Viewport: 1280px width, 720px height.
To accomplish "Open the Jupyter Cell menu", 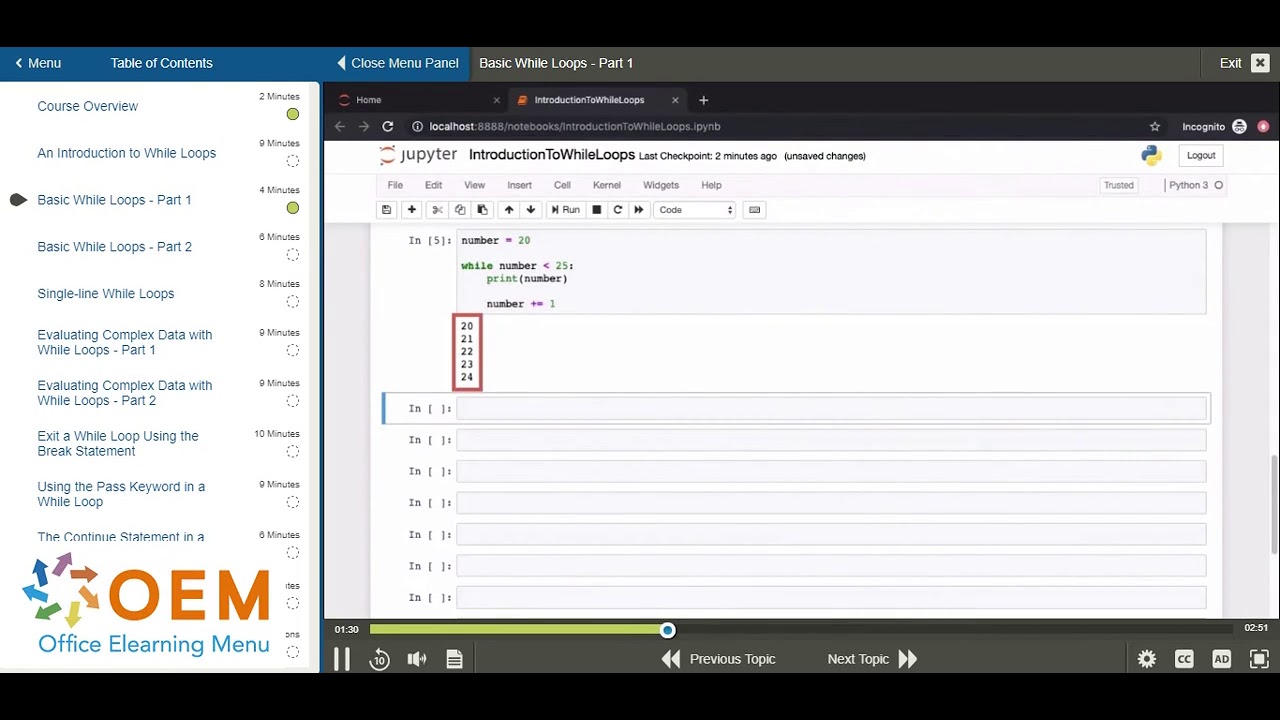I will pos(562,185).
